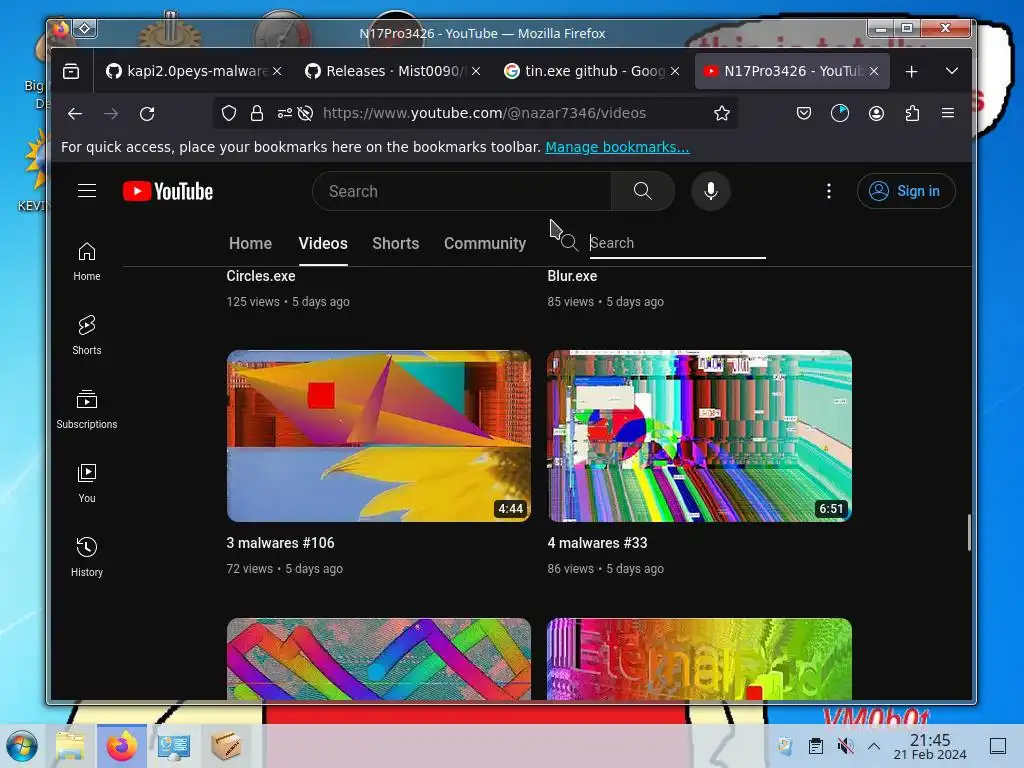1024x768 pixels.
Task: Open Shorts in YouTube sidebar
Action: pyautogui.click(x=87, y=335)
